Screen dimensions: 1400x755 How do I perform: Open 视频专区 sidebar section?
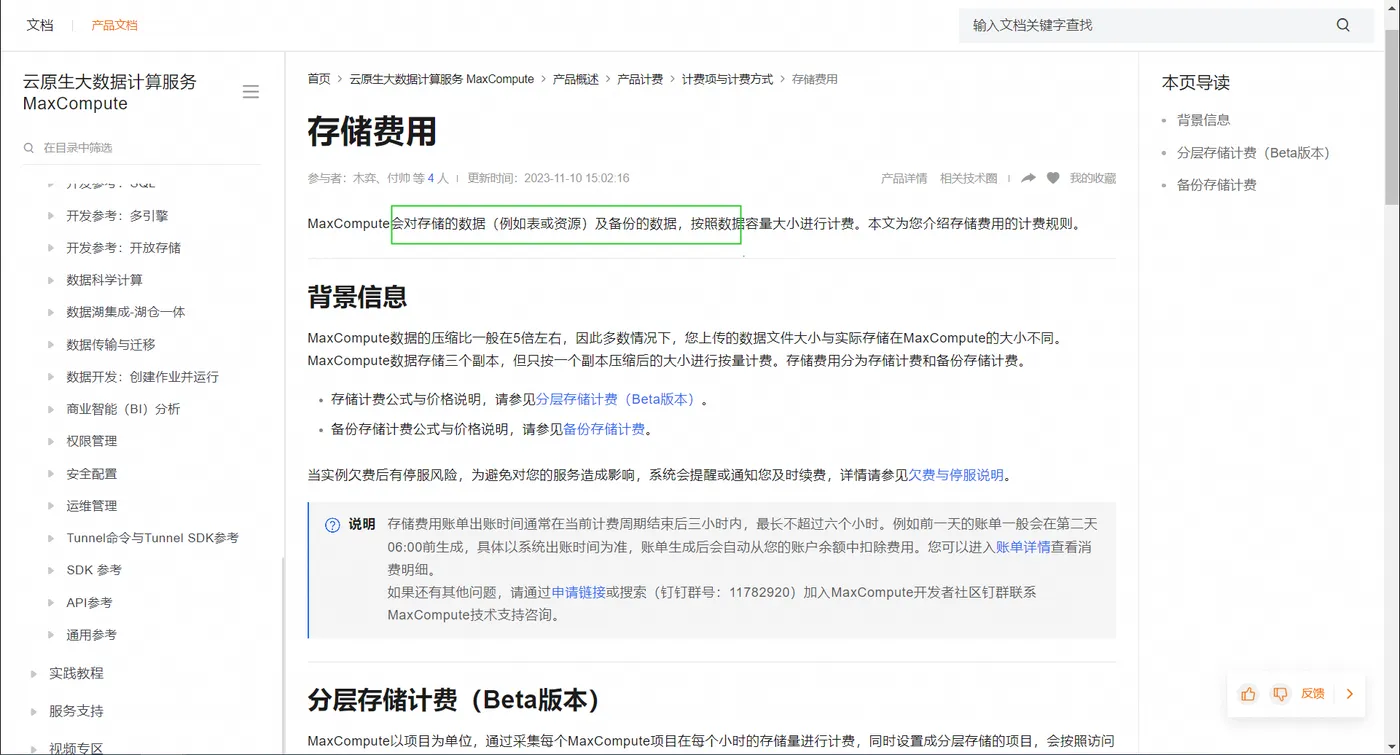point(76,748)
